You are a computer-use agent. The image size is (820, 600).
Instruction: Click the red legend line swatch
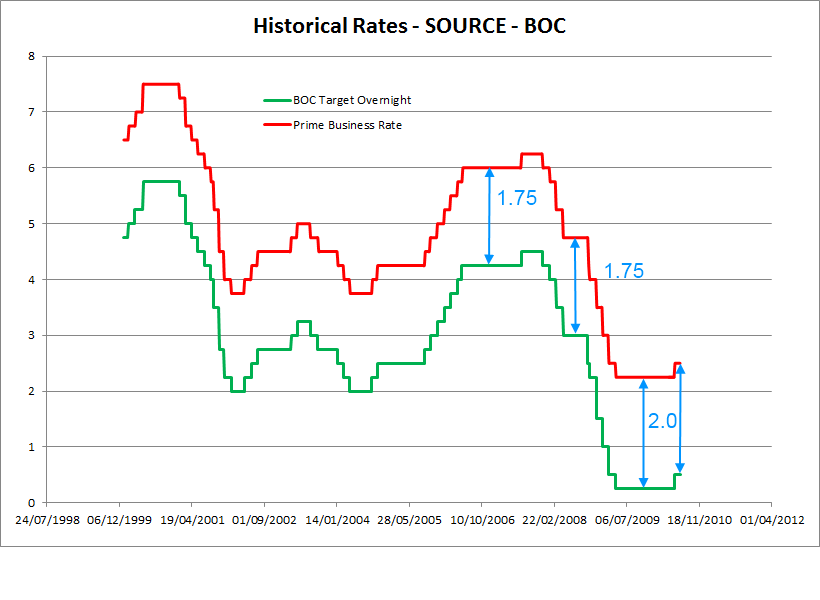[277, 124]
